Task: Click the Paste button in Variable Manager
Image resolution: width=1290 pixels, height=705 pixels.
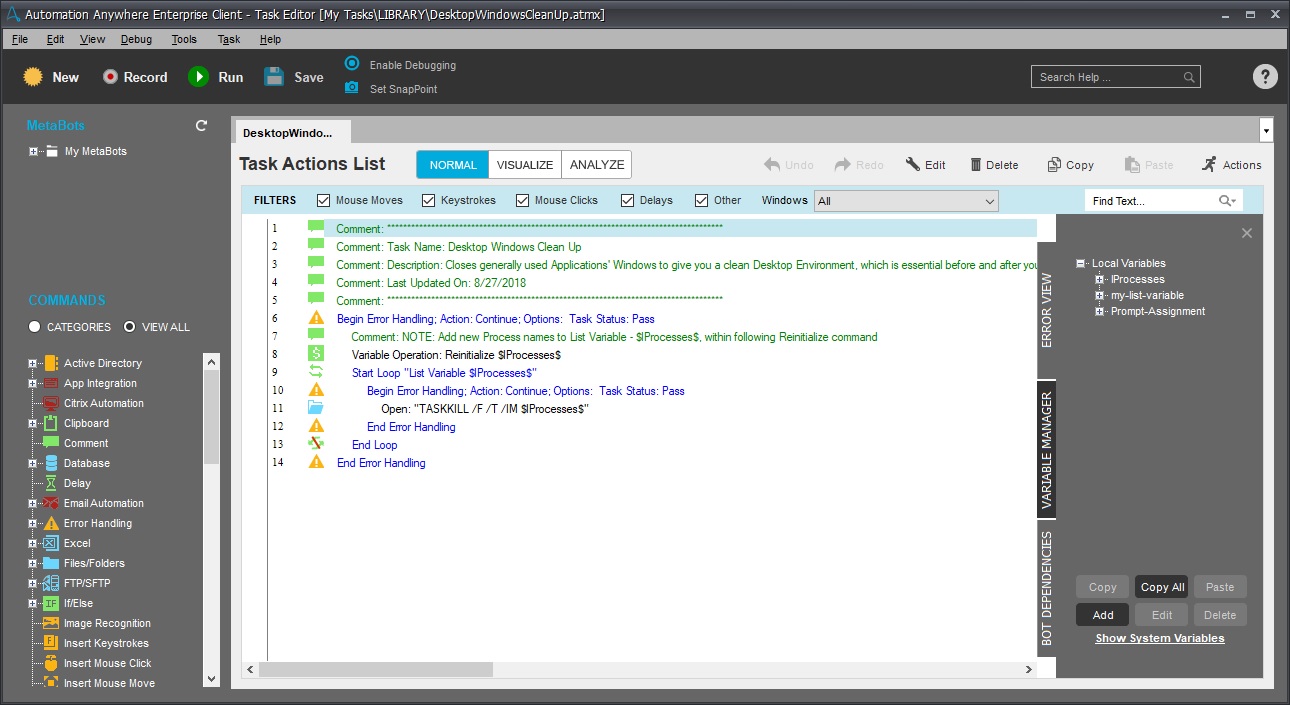Action: click(1220, 587)
